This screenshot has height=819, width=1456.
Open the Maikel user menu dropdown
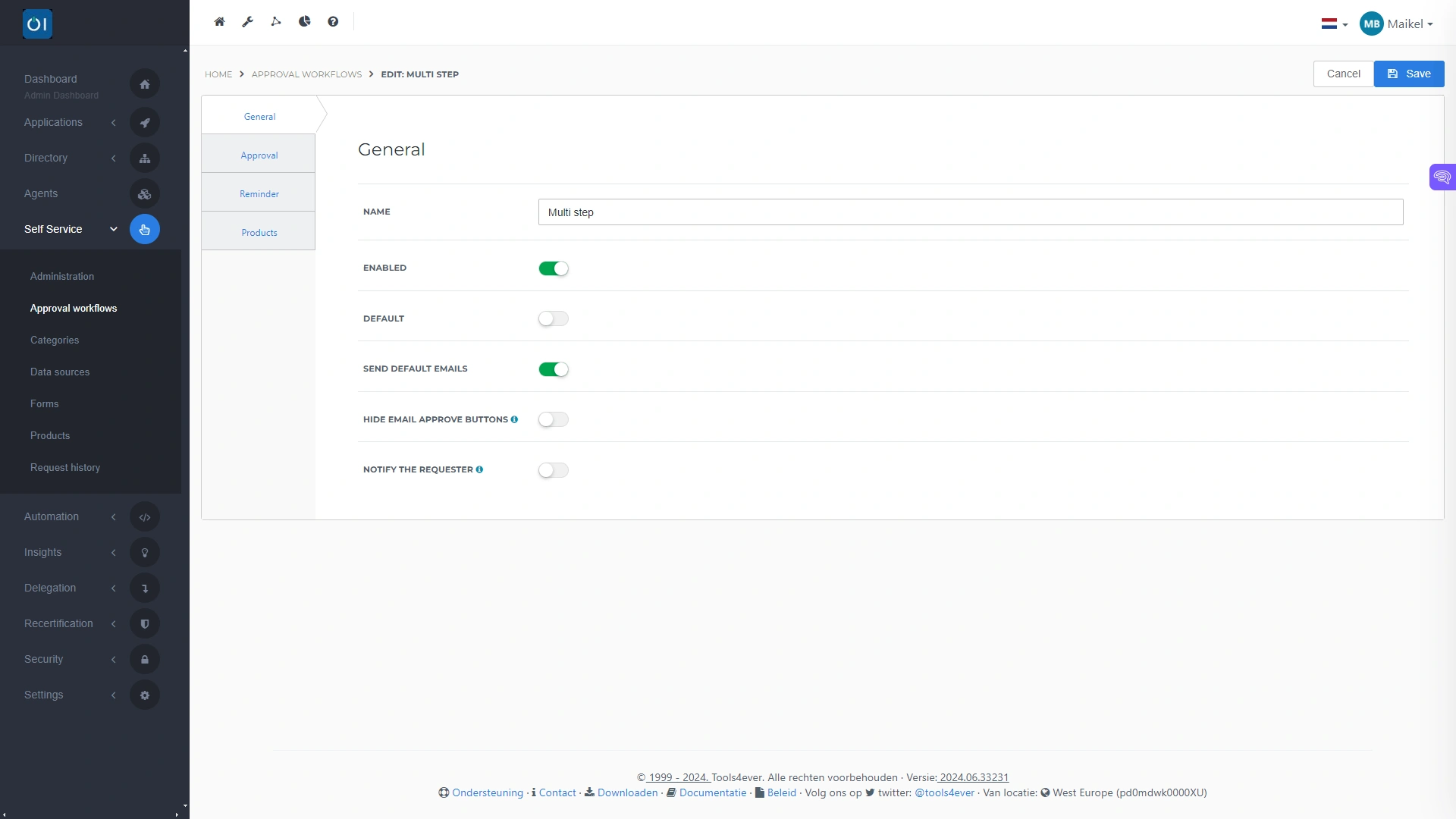(x=1410, y=24)
